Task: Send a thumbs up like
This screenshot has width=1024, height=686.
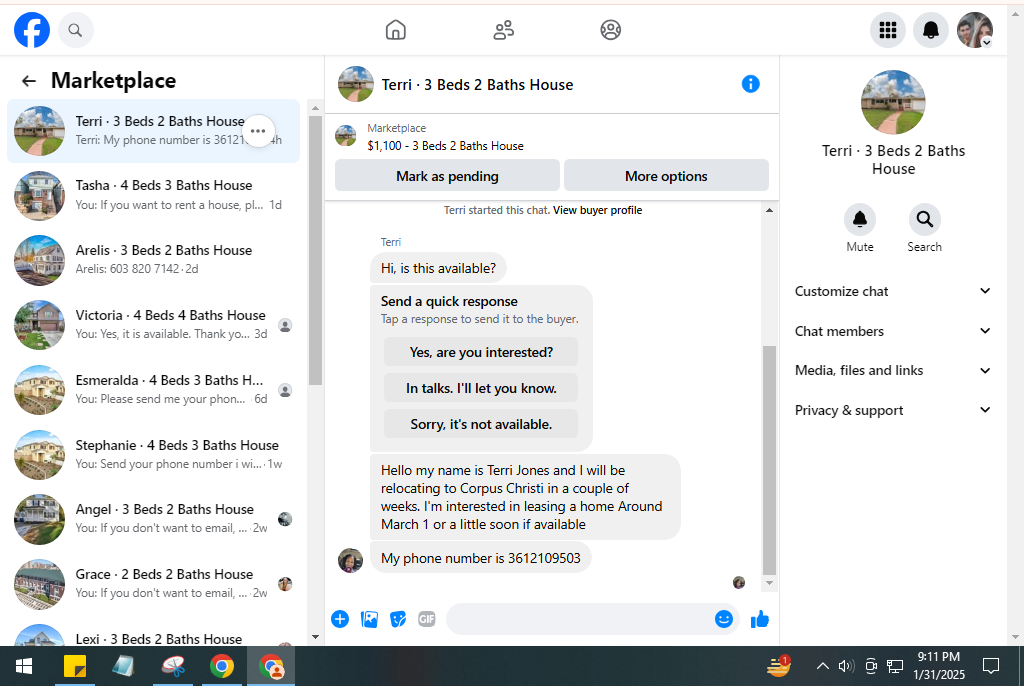Action: coord(760,619)
